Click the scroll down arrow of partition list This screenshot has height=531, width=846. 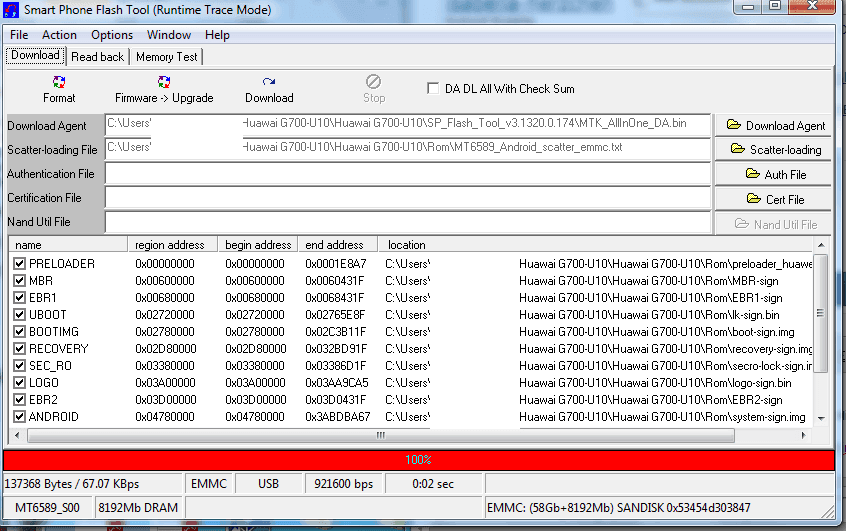coord(821,418)
